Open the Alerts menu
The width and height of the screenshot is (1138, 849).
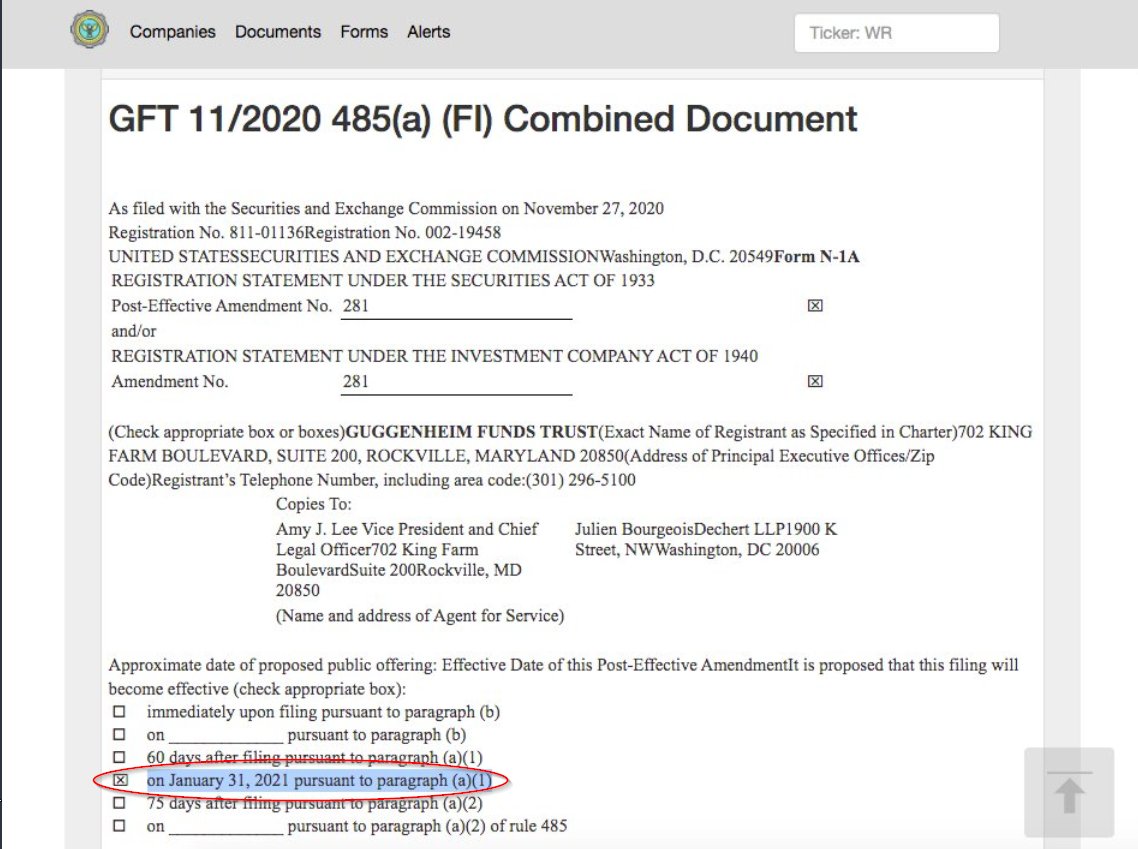point(428,32)
